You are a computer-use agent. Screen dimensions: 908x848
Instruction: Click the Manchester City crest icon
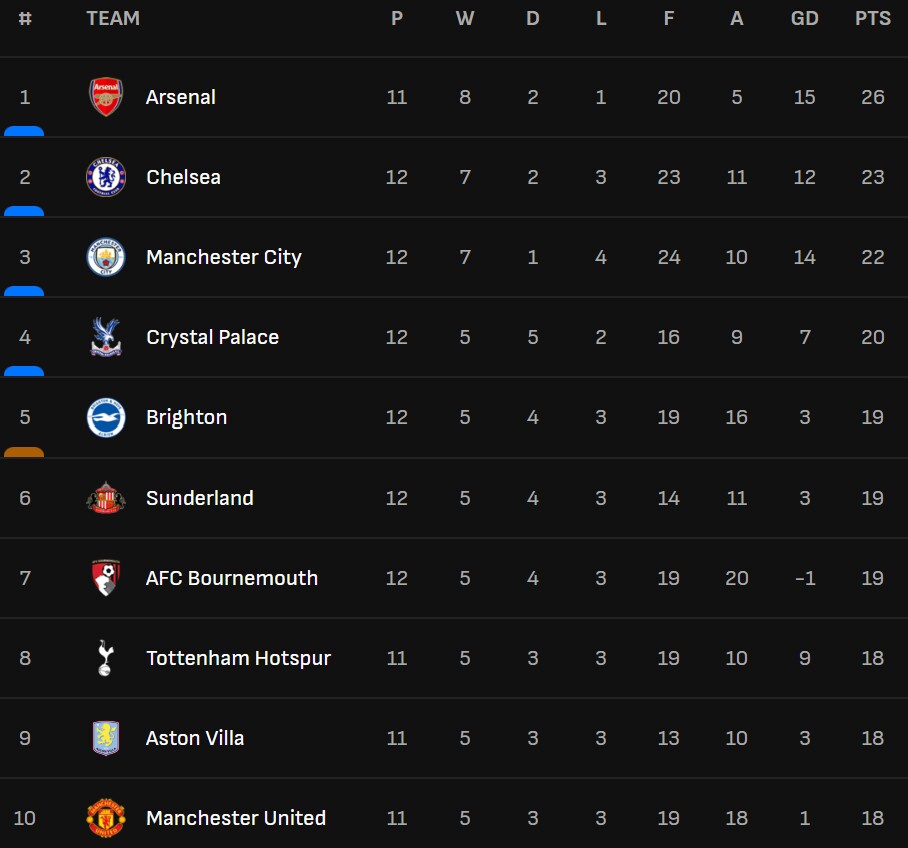pos(105,257)
